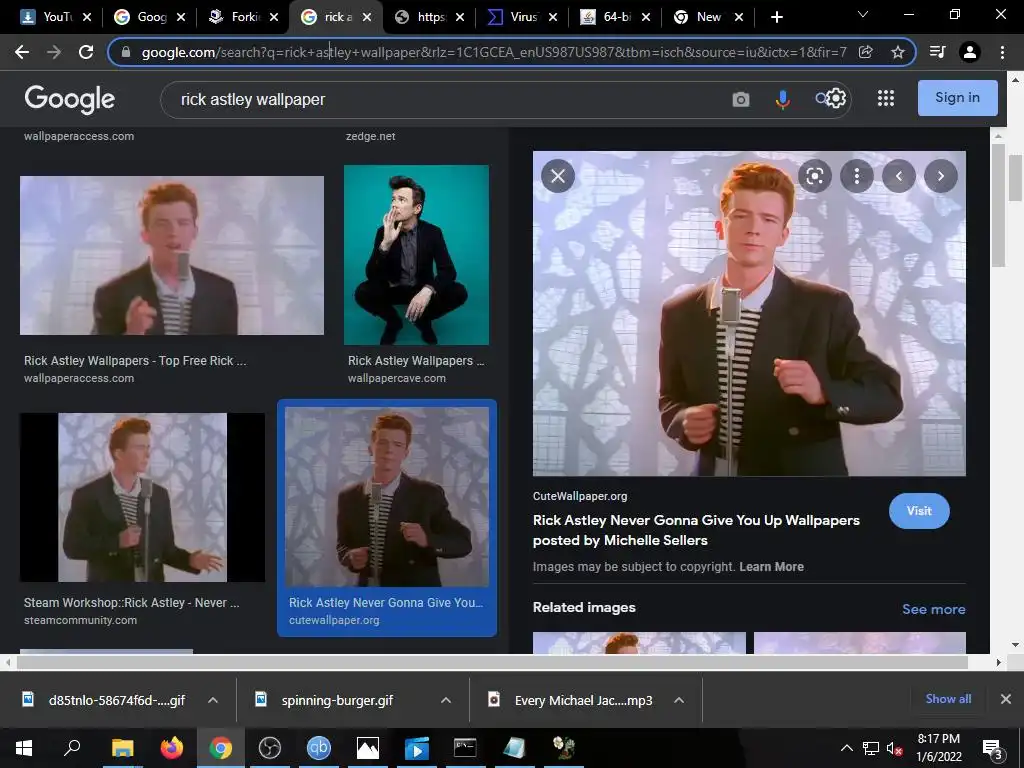Expand options for spinning-burger.gif download

tap(446, 700)
